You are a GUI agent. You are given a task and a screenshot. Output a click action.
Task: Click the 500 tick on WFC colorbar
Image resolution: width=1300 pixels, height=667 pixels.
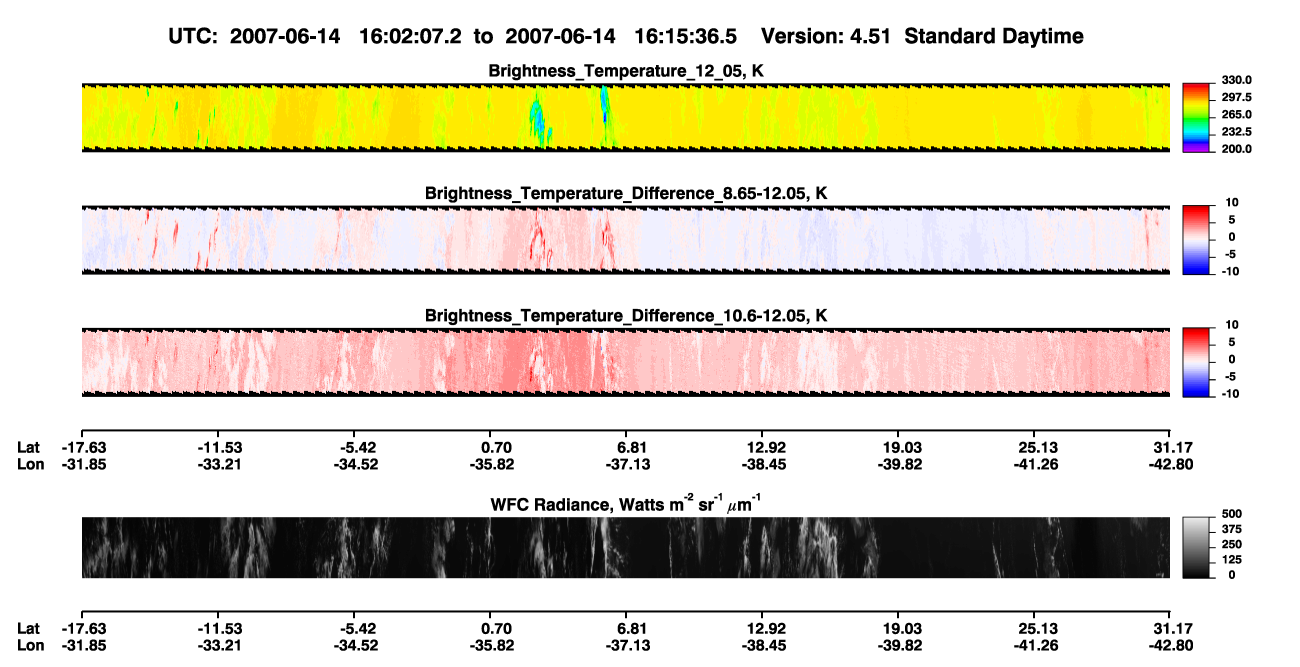click(1231, 514)
